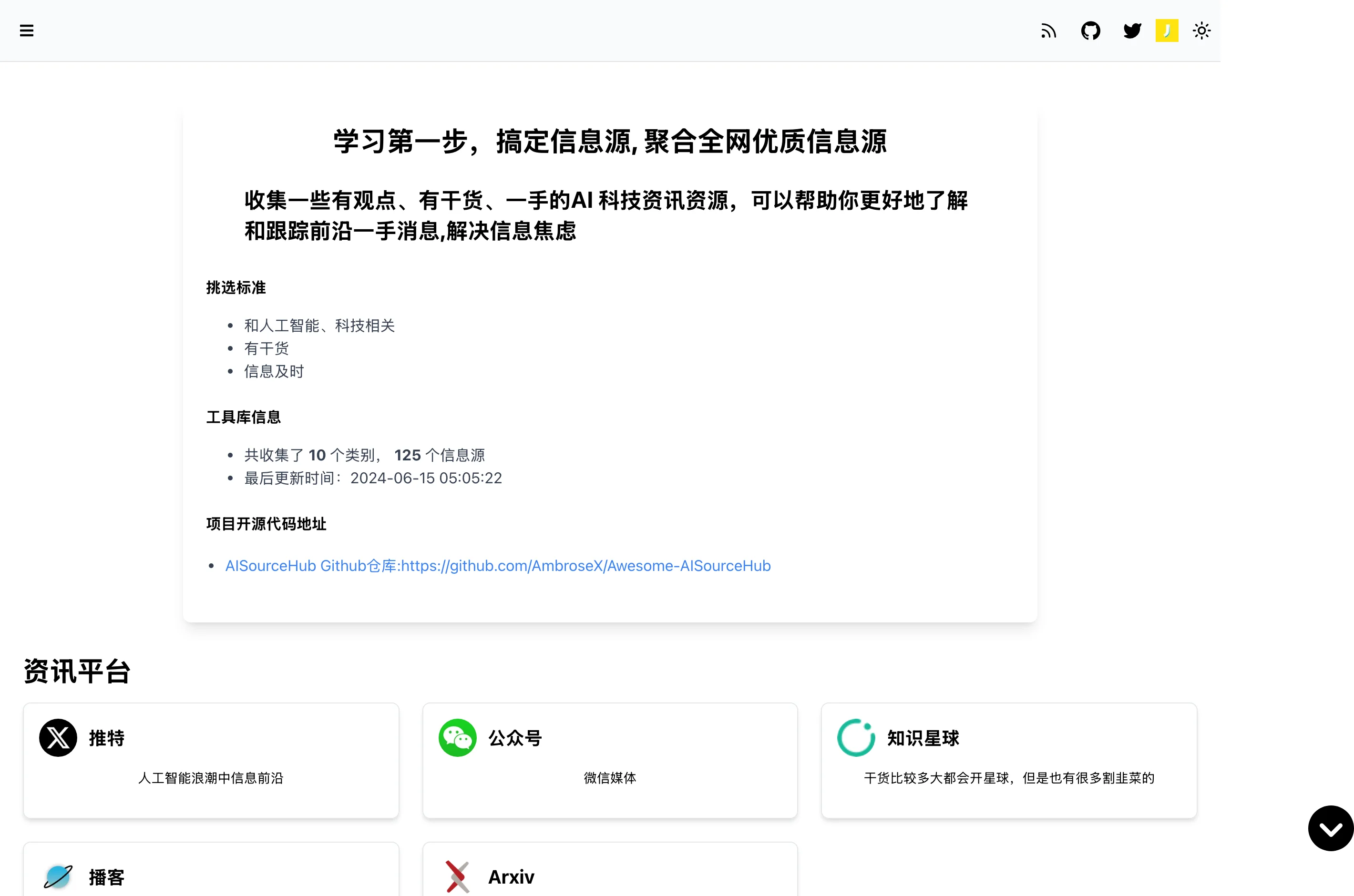Screen dimensions: 1354x896
Task: Click the 工具库信息 heading
Action: pyautogui.click(x=244, y=417)
